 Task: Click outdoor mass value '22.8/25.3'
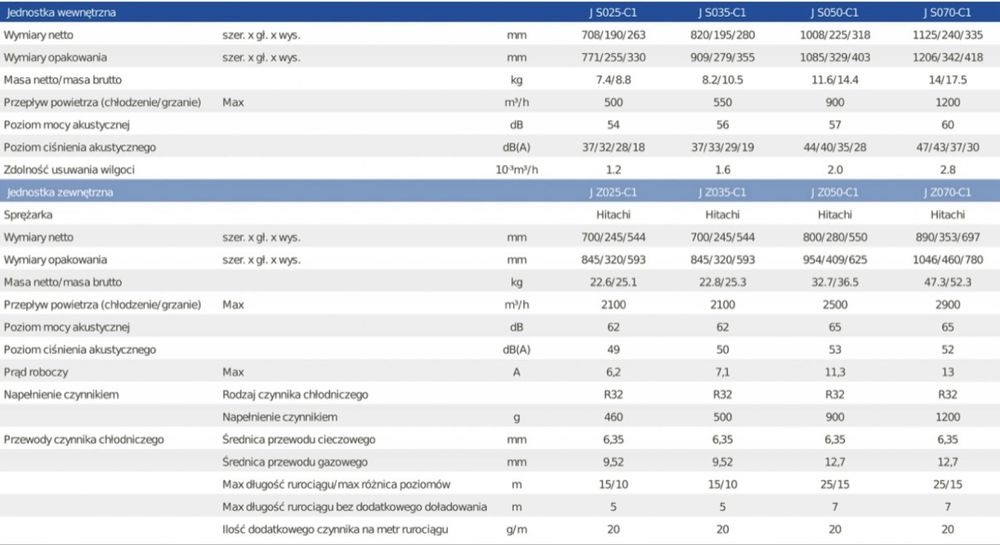click(x=722, y=282)
